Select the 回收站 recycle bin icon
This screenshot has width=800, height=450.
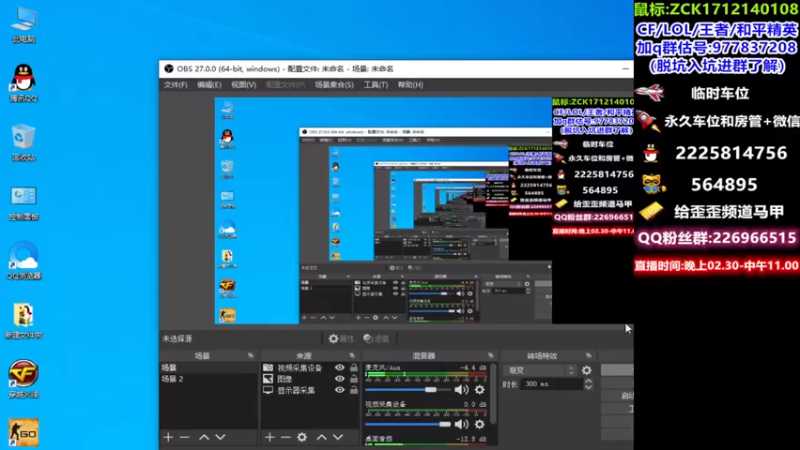coord(23,142)
